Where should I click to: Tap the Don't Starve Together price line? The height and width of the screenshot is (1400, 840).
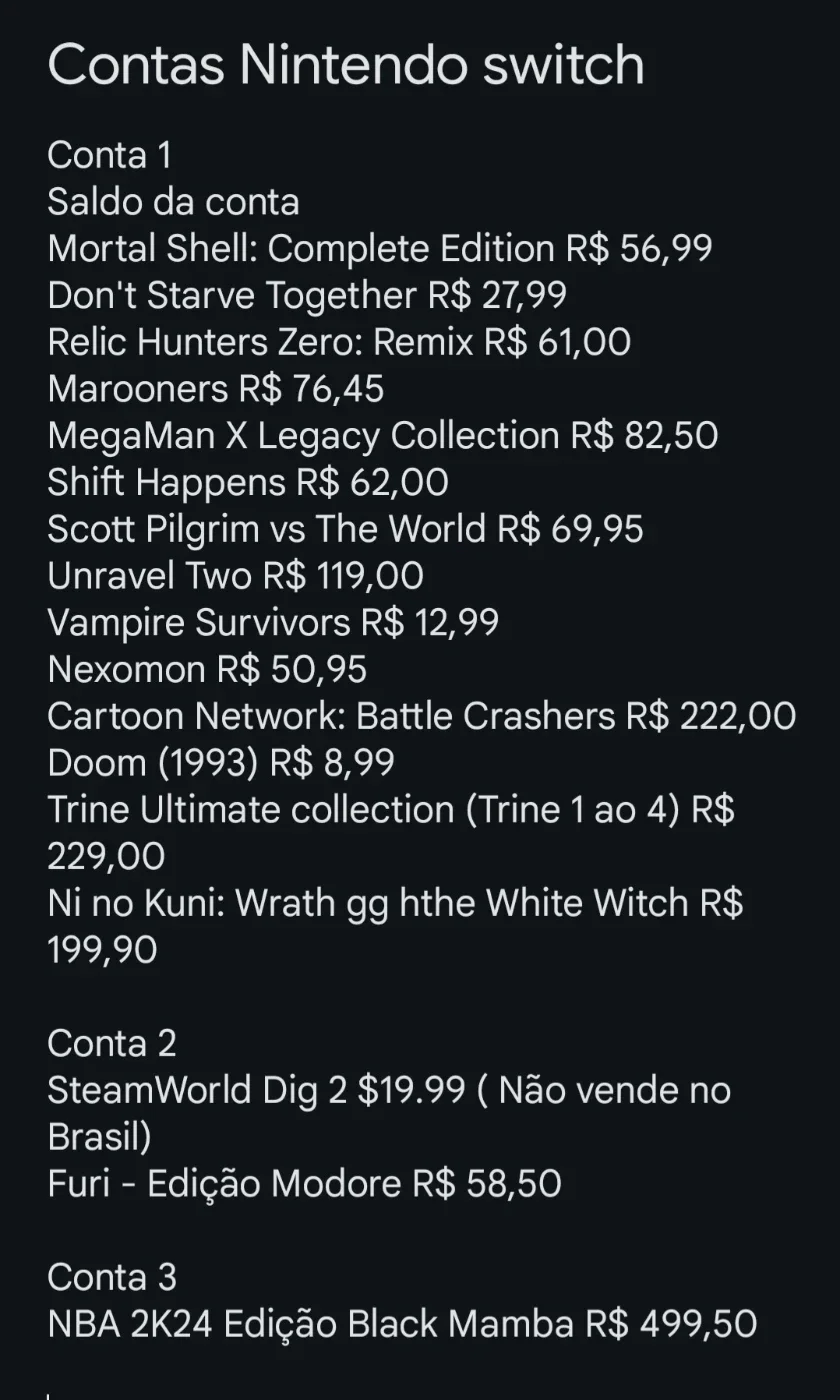point(307,296)
